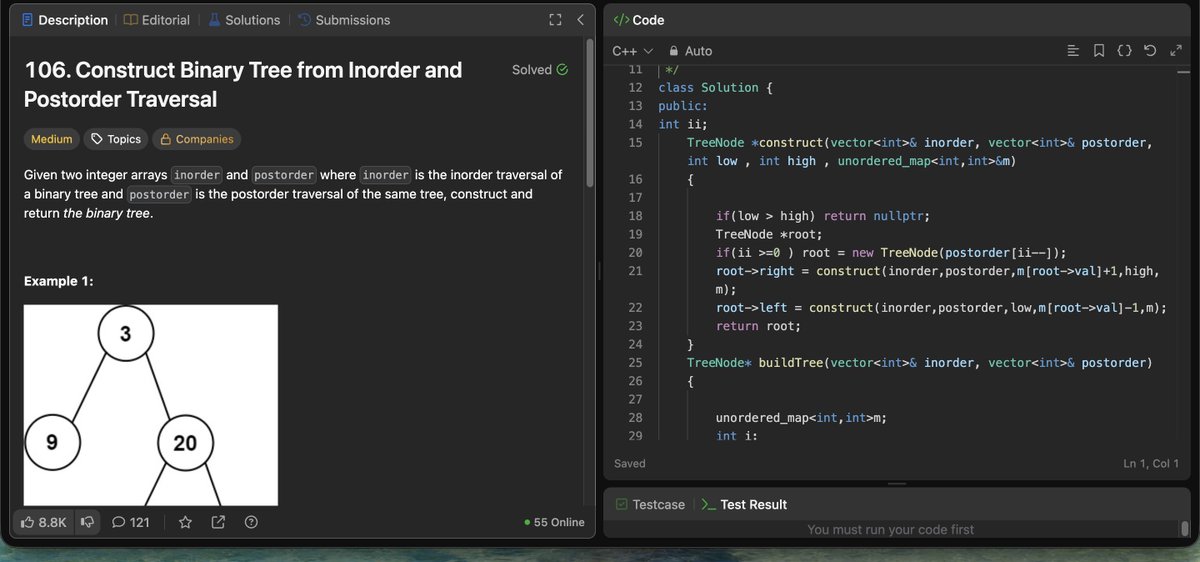Viewport: 1200px width, 562px height.
Task: Click the tree example image
Action: 151,405
